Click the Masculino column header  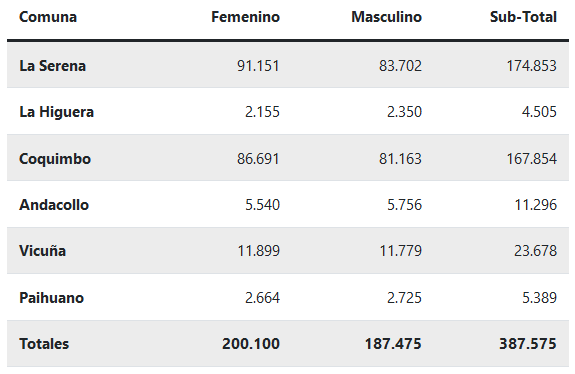click(387, 17)
